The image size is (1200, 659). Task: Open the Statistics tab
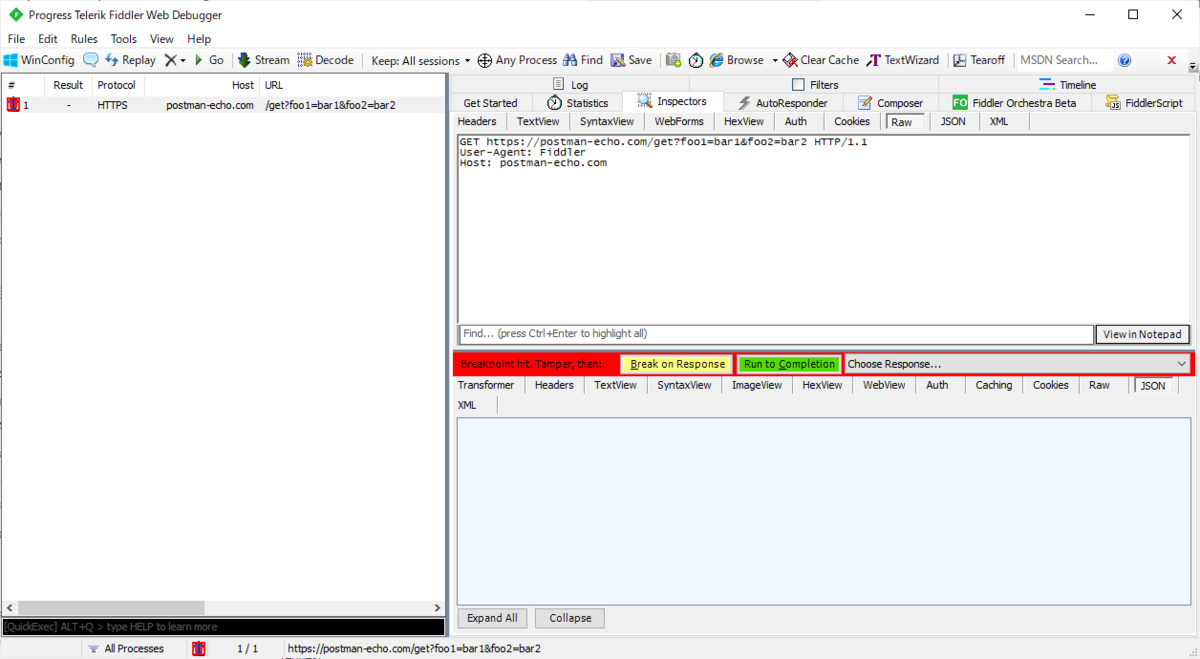click(577, 103)
